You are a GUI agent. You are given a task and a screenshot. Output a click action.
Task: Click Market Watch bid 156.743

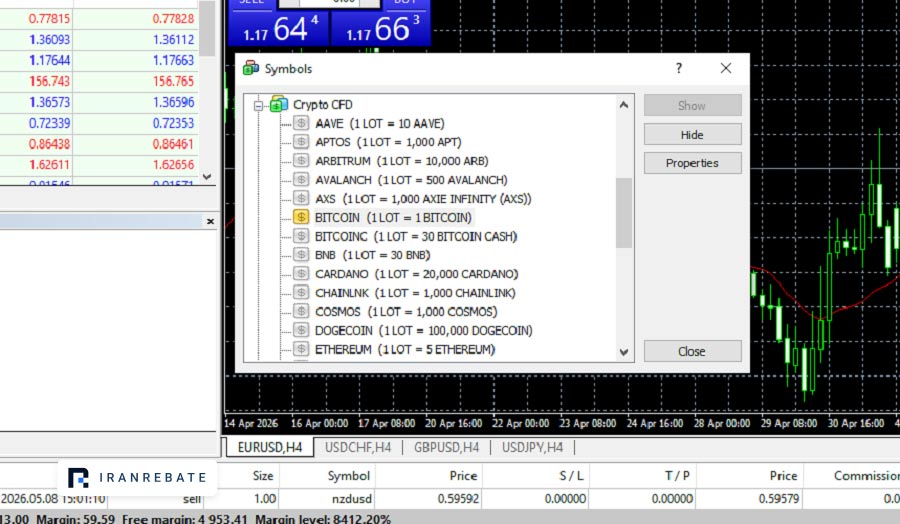pos(49,81)
